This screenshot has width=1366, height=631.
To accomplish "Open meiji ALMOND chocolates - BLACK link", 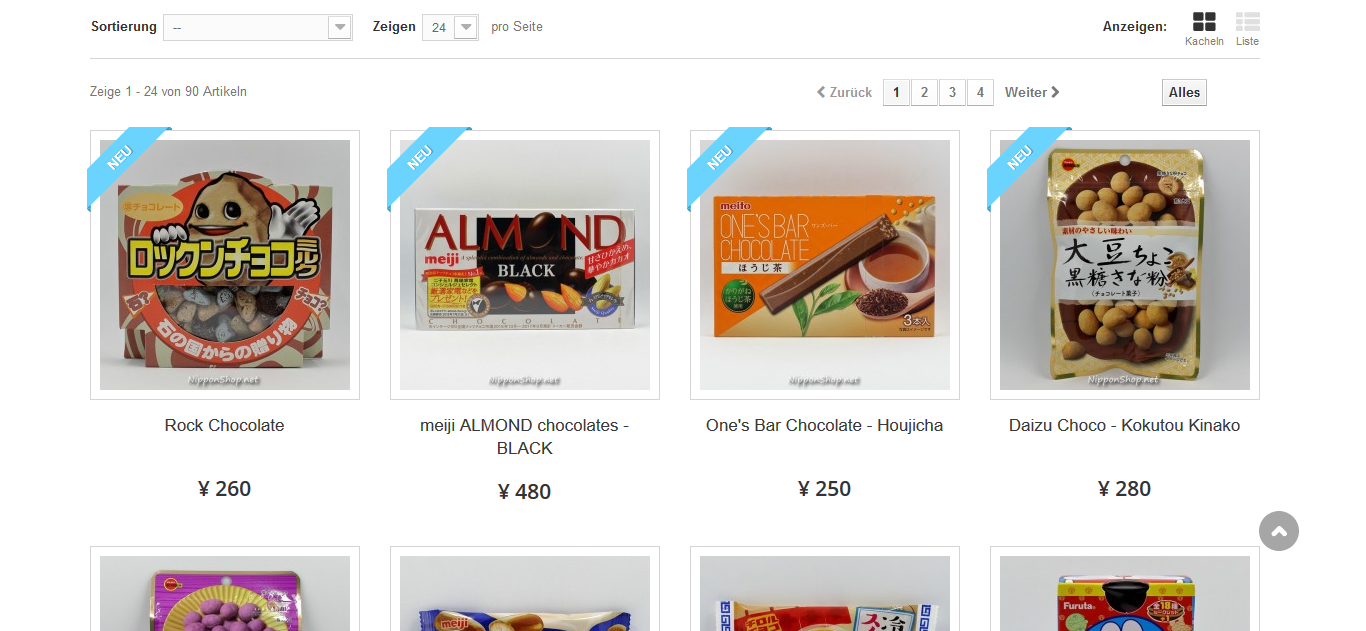I will (525, 437).
